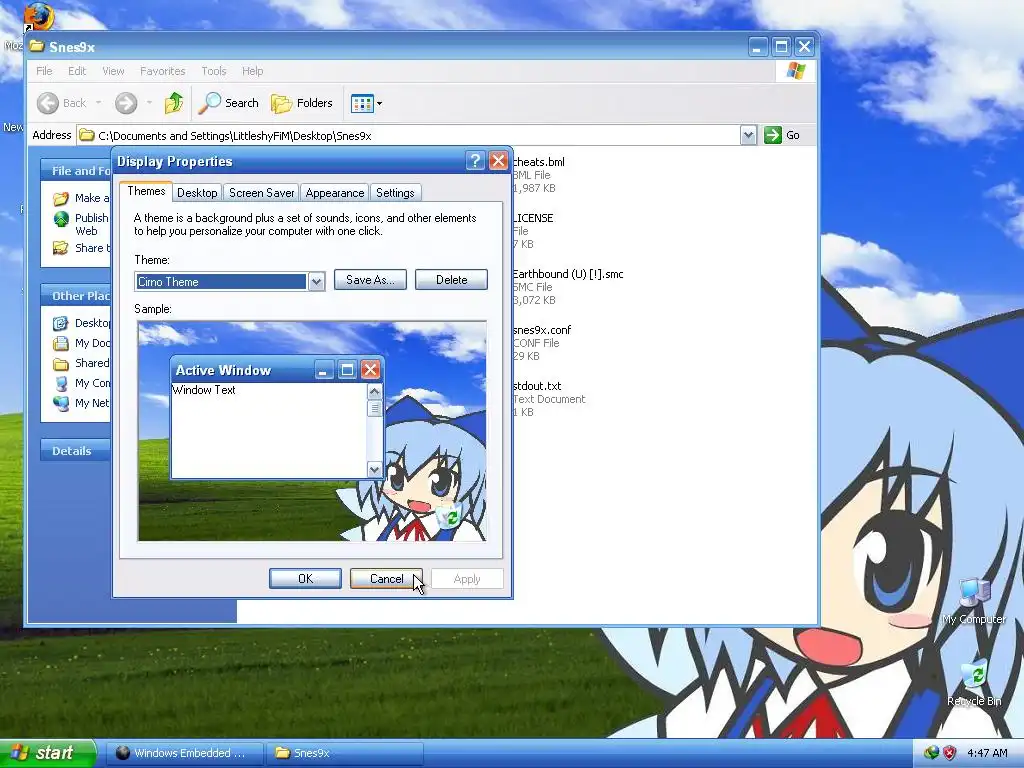
Task: Open the Favorites menu
Action: pos(163,71)
